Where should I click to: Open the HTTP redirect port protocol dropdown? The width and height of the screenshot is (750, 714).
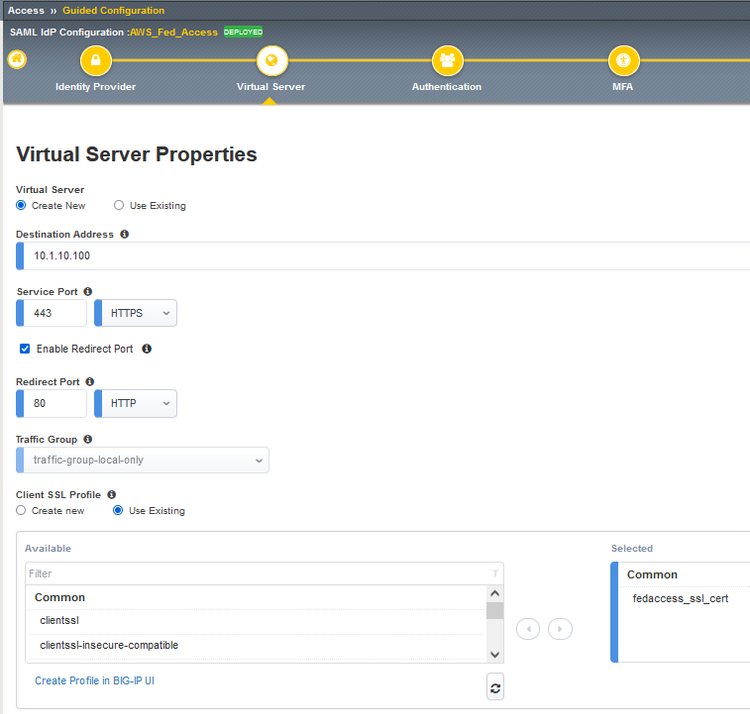pos(136,404)
